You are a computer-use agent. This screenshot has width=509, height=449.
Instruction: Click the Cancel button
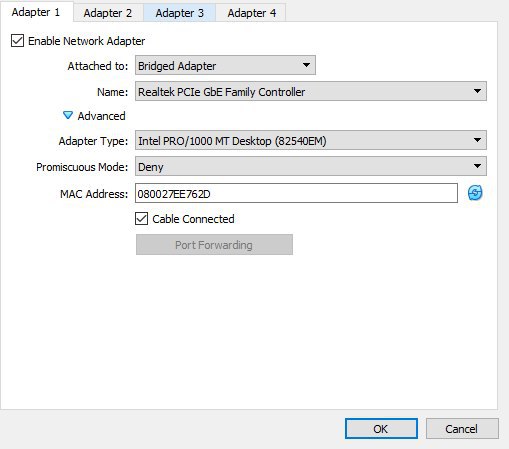pos(462,429)
